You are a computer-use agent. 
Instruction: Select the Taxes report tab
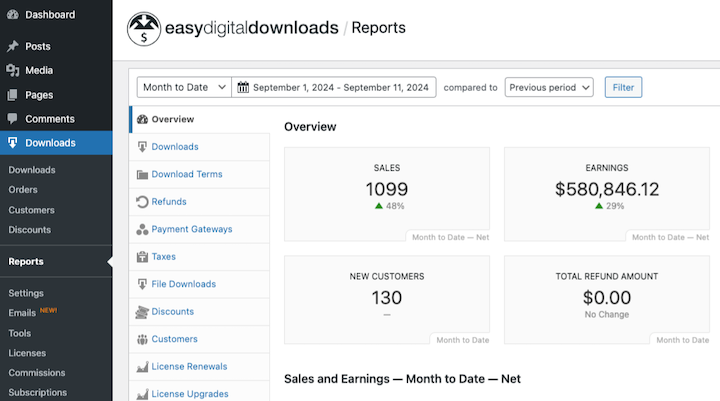coord(199,257)
